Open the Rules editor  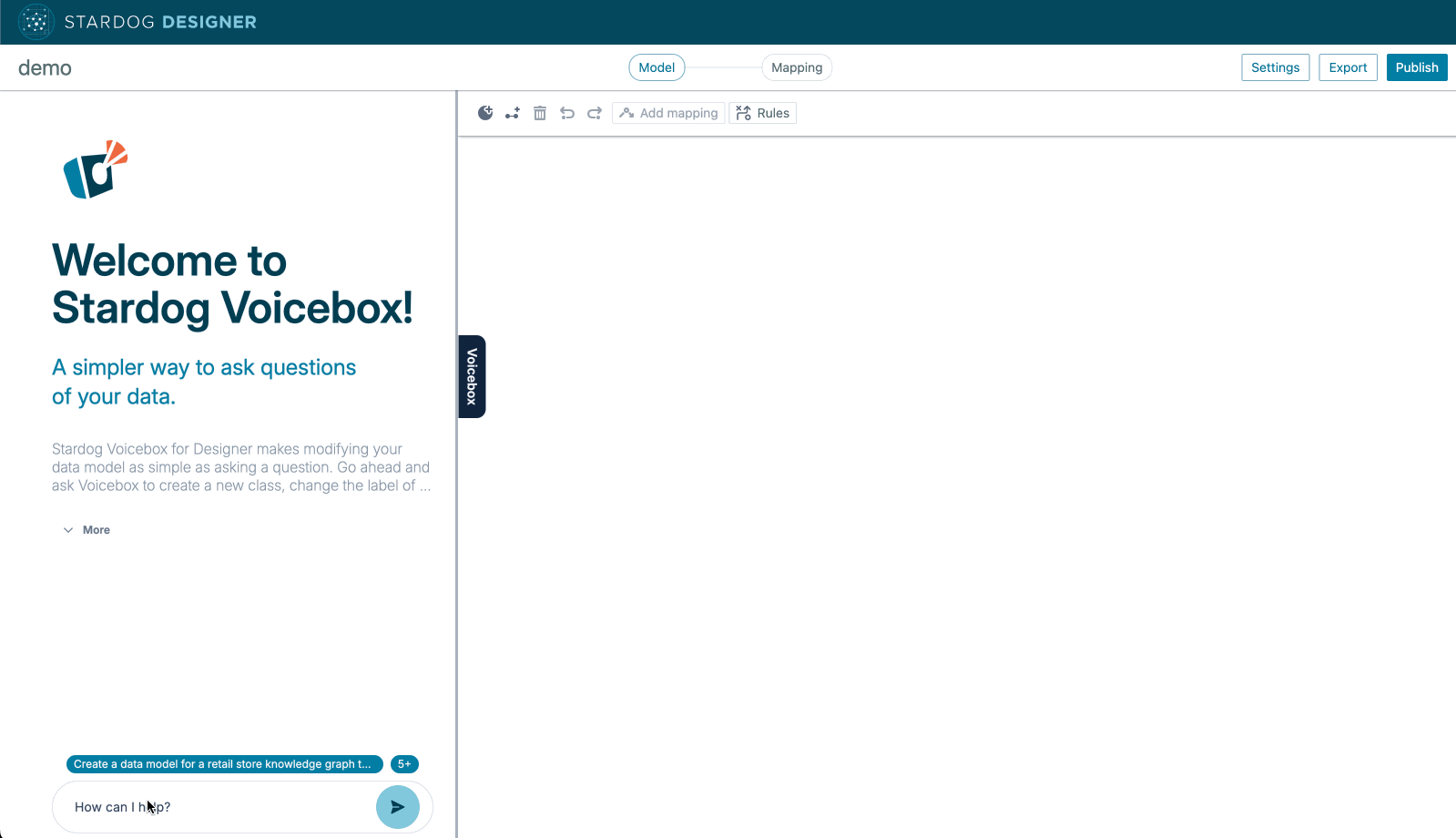pyautogui.click(x=763, y=113)
